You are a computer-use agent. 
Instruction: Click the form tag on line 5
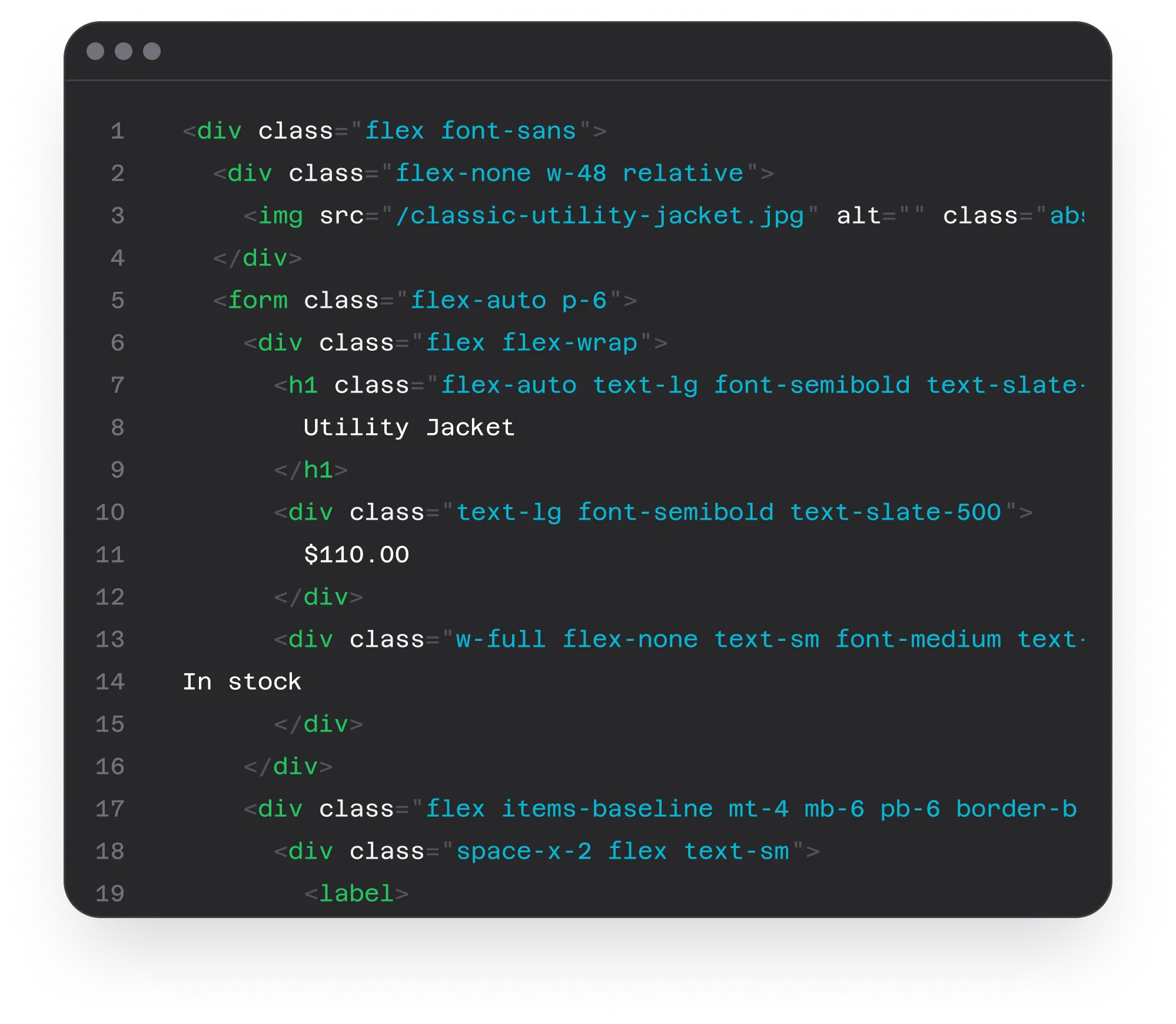coord(261,301)
